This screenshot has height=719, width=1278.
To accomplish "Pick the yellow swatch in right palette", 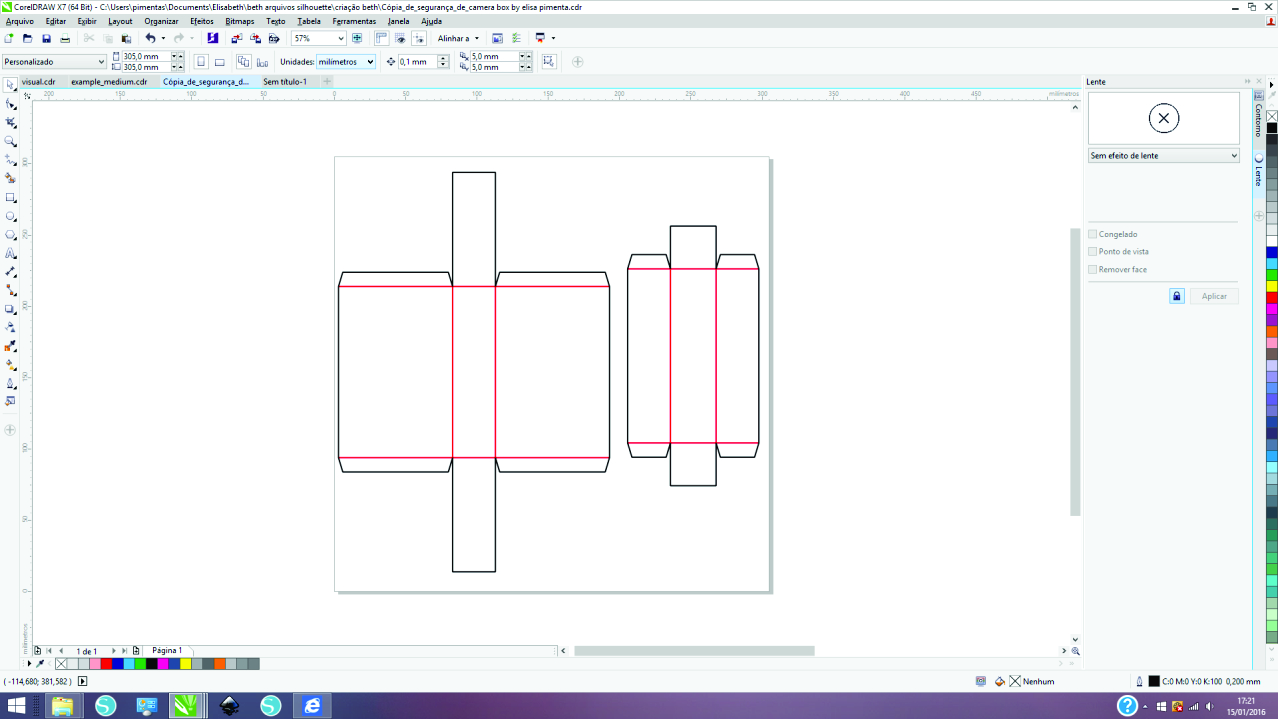I will [x=1272, y=286].
